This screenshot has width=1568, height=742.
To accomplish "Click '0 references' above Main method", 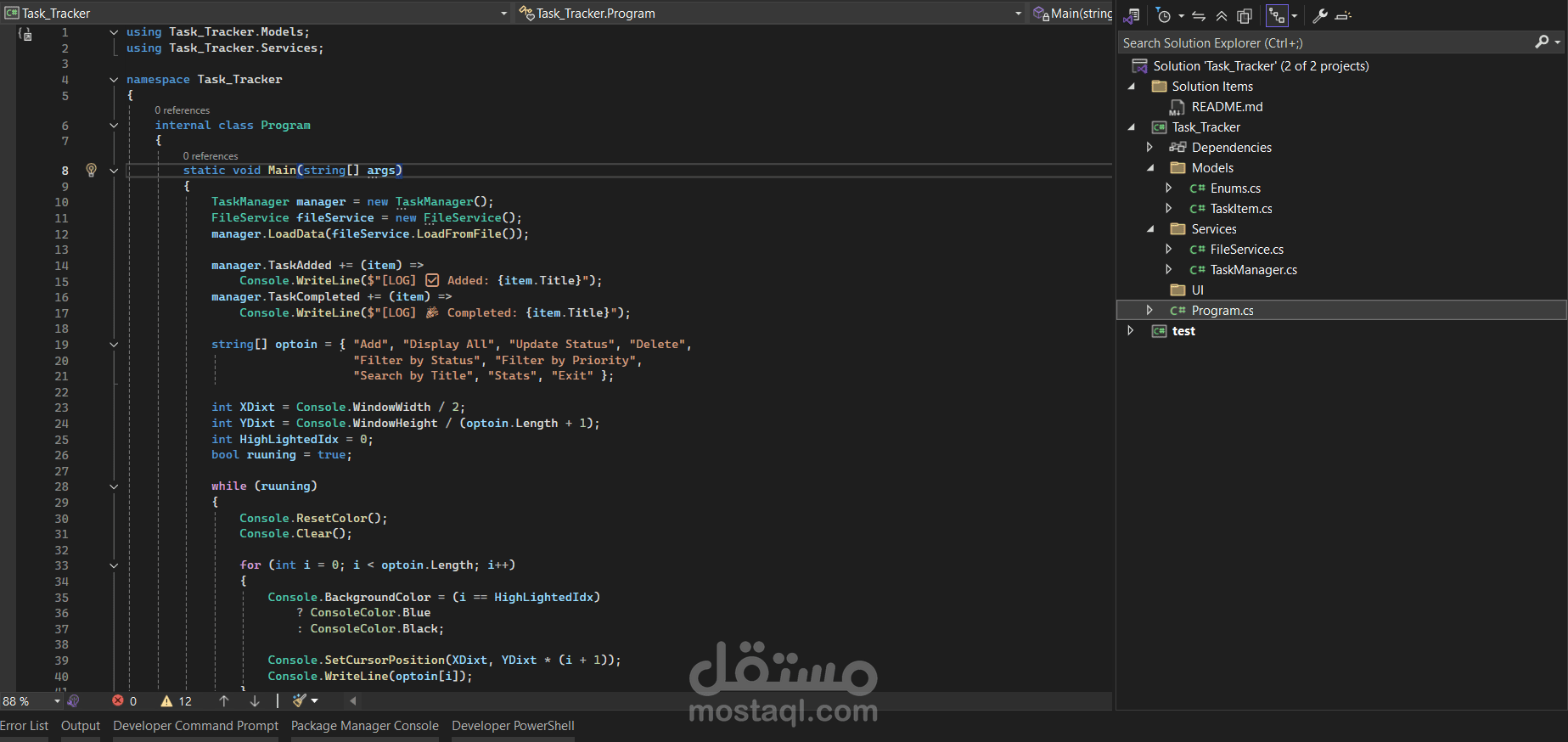I will (x=211, y=156).
